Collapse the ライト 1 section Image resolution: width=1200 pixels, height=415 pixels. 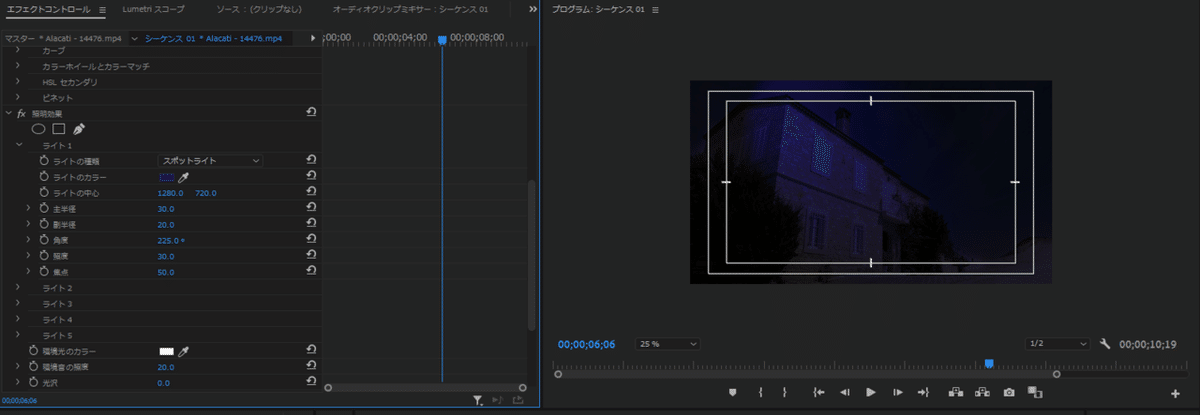pos(18,145)
